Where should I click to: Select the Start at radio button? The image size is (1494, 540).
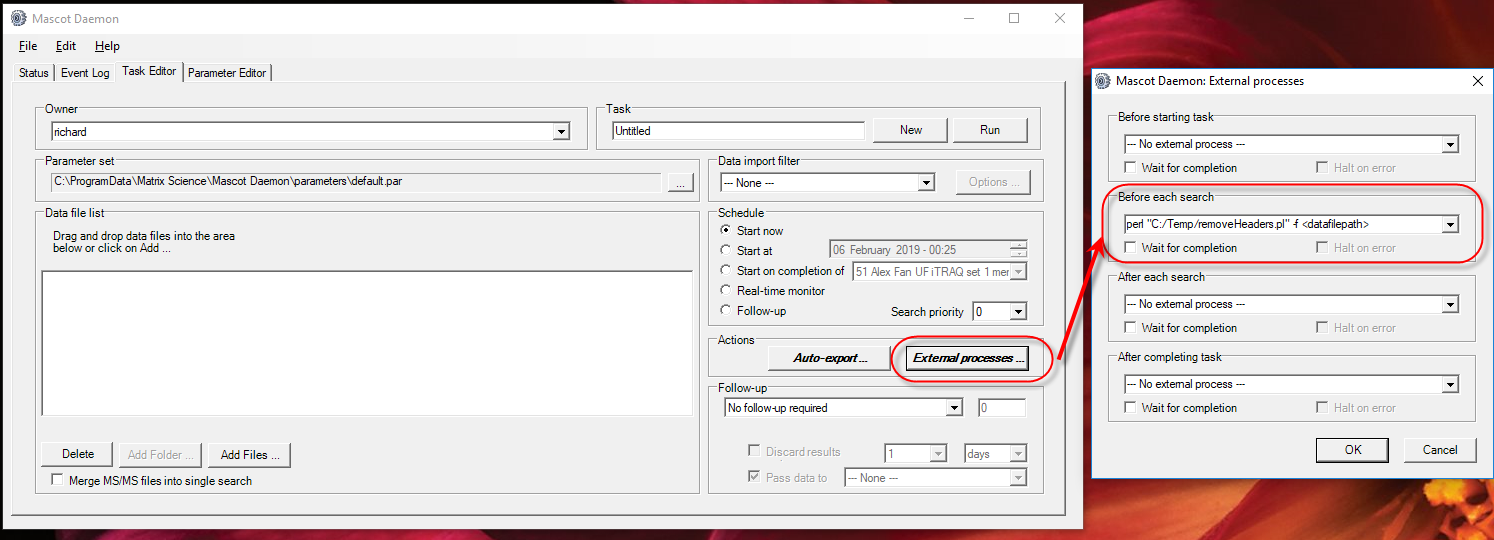point(727,251)
